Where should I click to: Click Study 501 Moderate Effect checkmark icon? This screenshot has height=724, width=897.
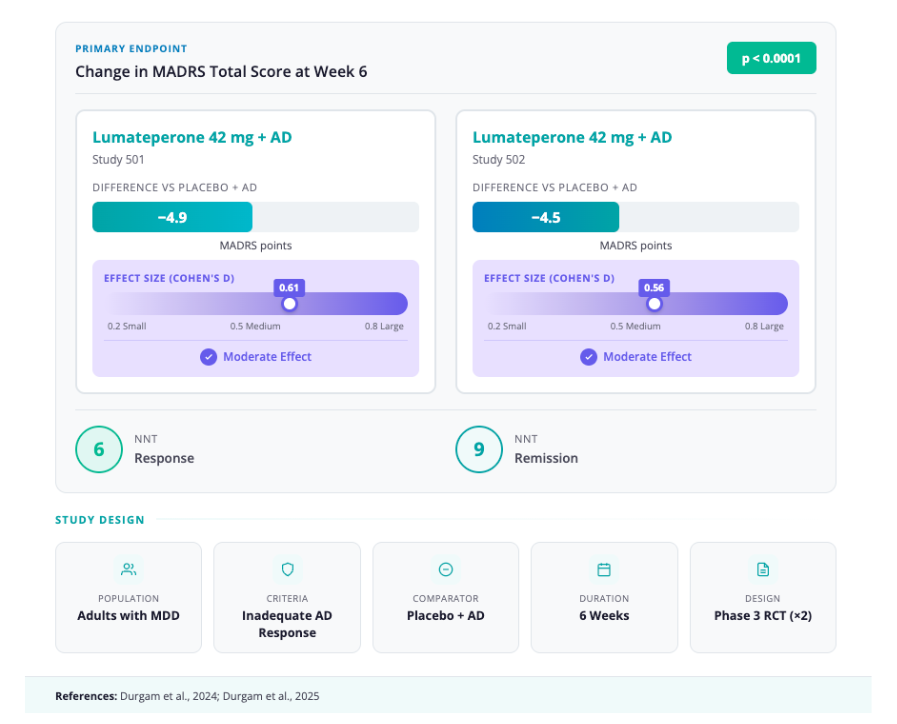click(208, 357)
